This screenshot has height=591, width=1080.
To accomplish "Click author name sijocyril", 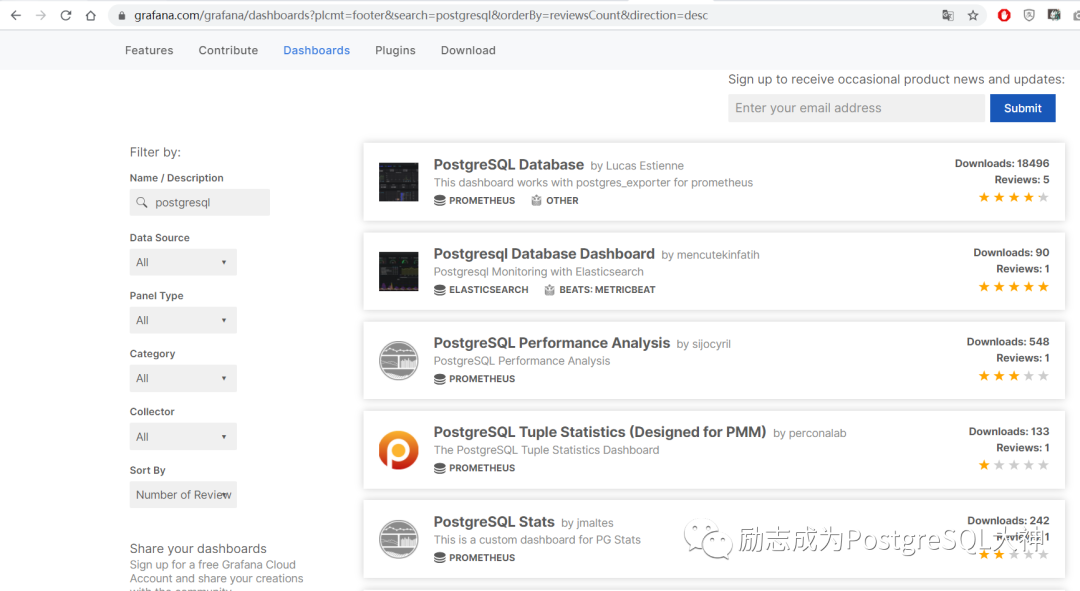I will (x=712, y=344).
